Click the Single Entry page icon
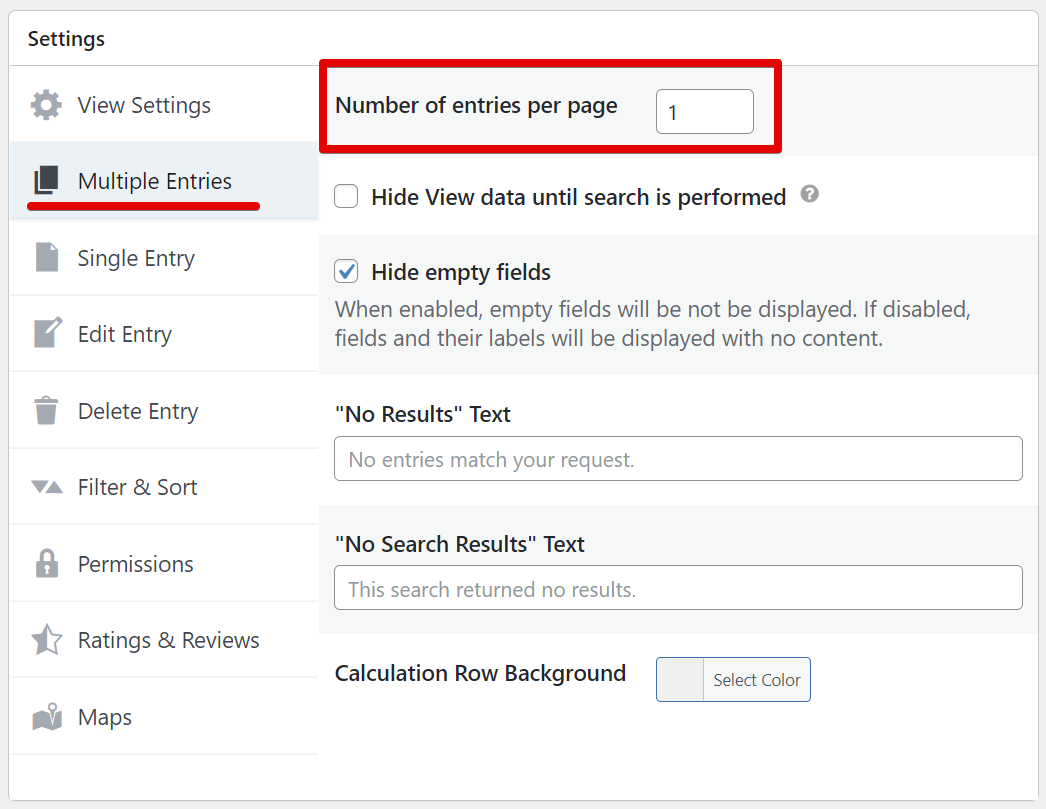The width and height of the screenshot is (1046, 809). pyautogui.click(x=47, y=258)
